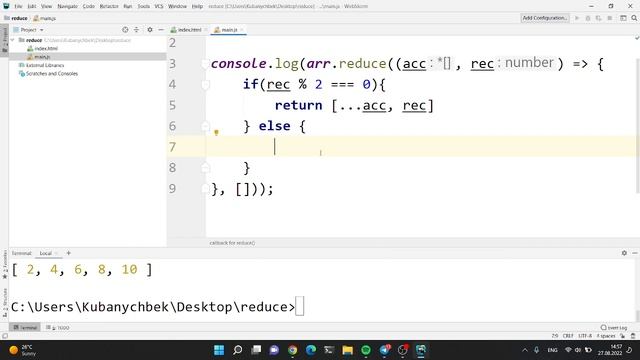640x360 pixels.
Task: Select External Libraries in project tree
Action: coord(44,65)
